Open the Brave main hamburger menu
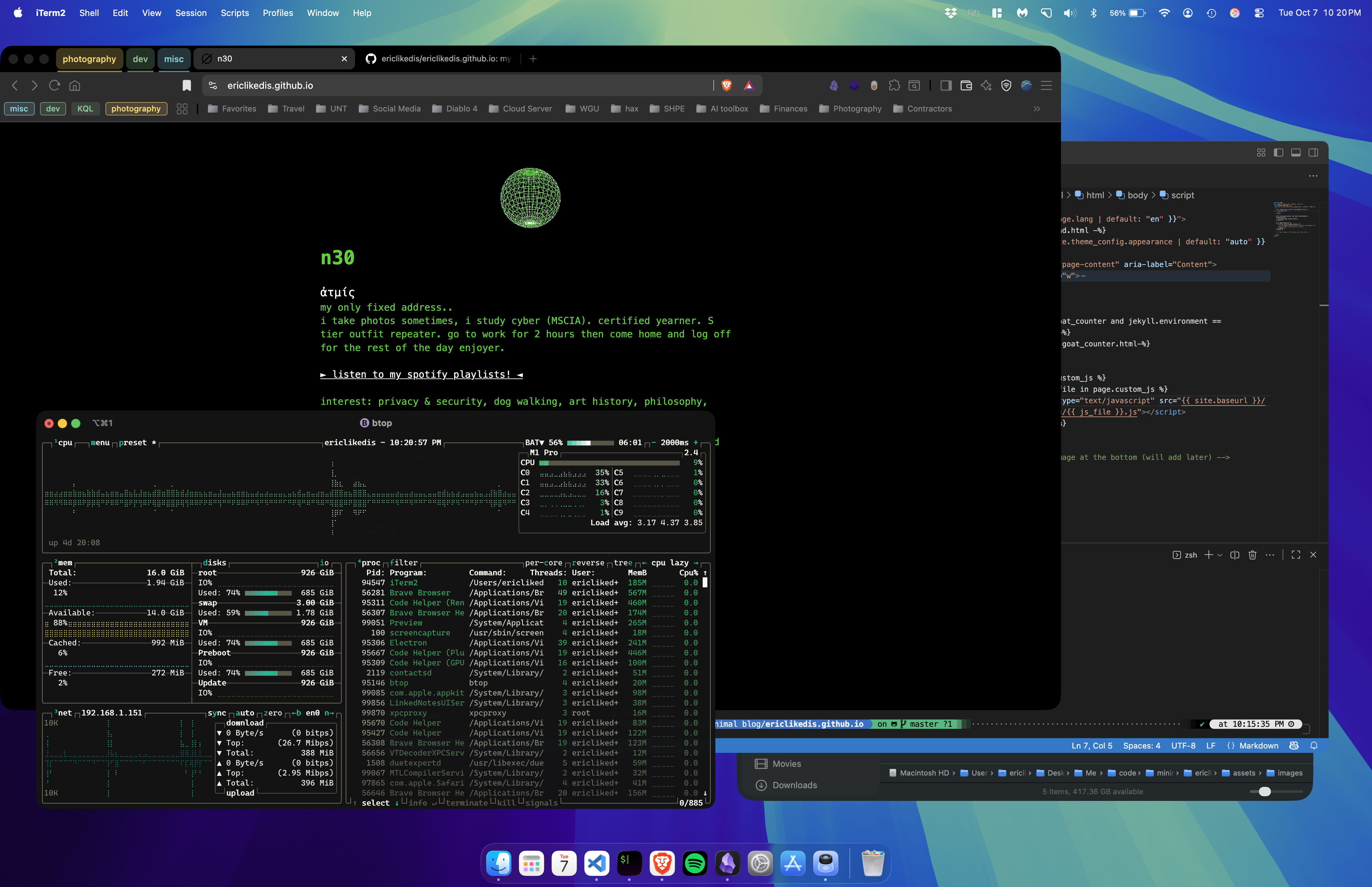 tap(1047, 85)
